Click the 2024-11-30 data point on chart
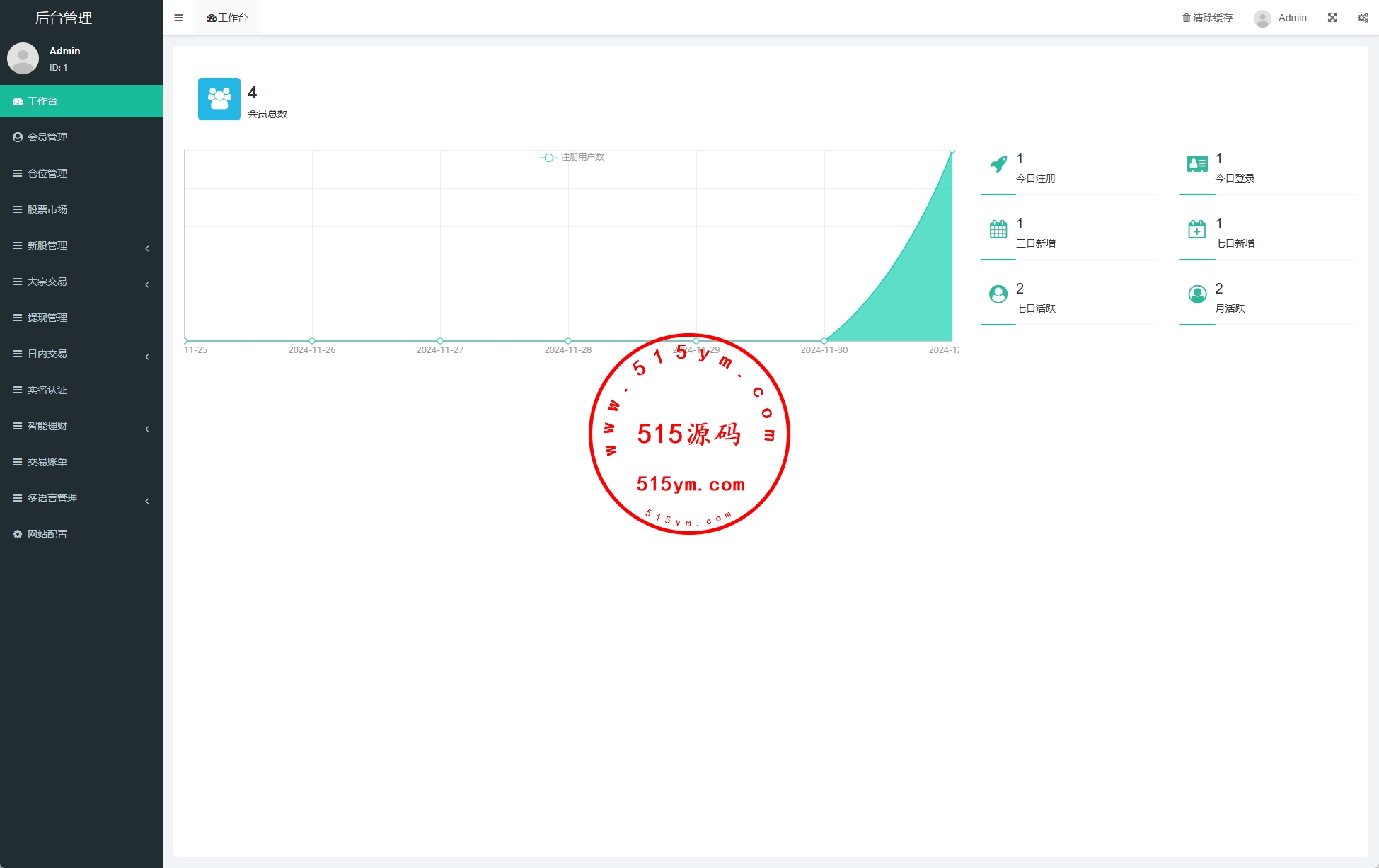The image size is (1379, 868). click(824, 341)
